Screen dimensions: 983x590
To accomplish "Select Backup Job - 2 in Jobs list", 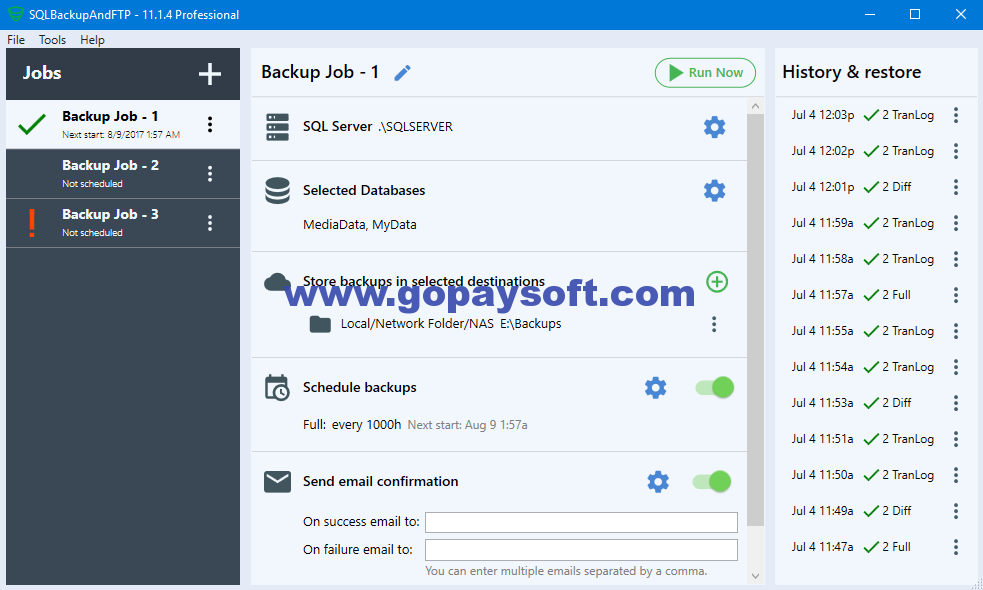I will pyautogui.click(x=123, y=174).
